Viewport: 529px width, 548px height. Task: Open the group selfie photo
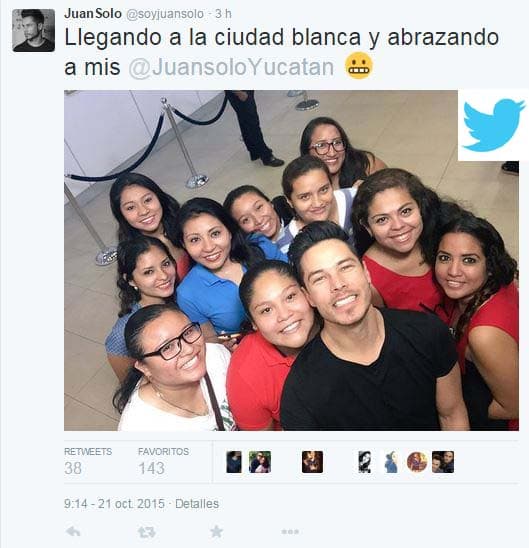pyautogui.click(x=291, y=260)
